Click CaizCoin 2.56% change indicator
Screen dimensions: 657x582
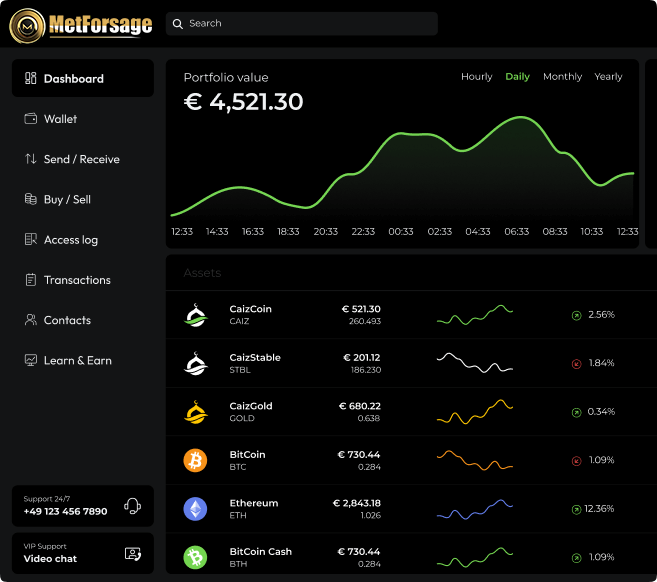coord(593,315)
